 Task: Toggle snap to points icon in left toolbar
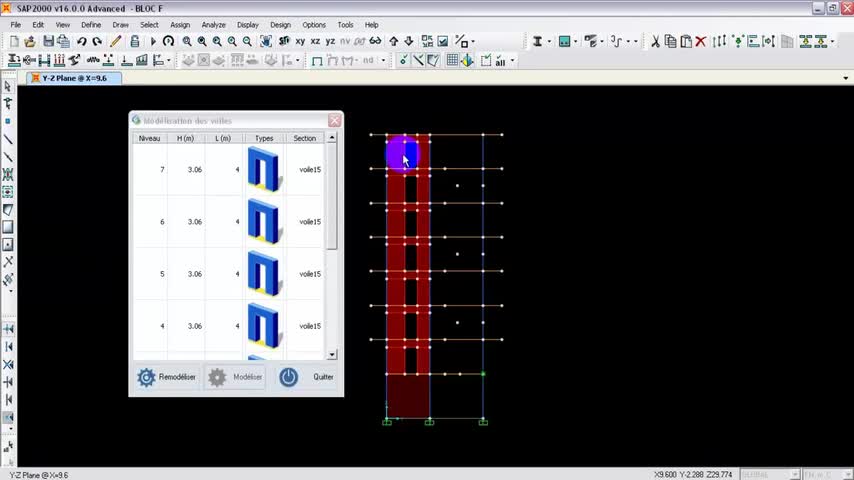[x=9, y=329]
